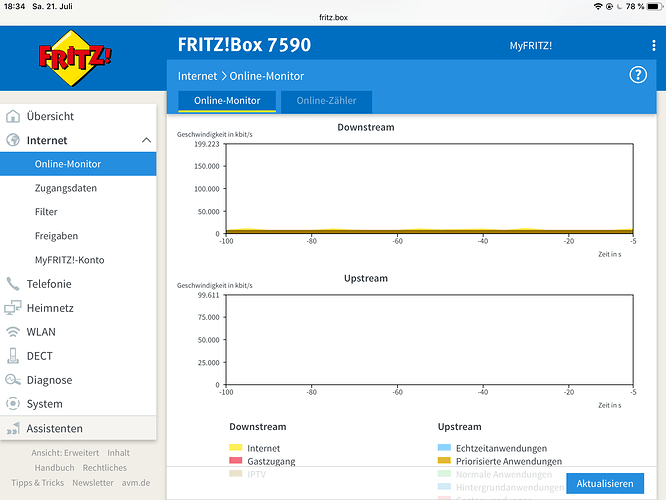Select Online-Monitor in the sidebar
This screenshot has height=500, width=666.
(x=78, y=164)
